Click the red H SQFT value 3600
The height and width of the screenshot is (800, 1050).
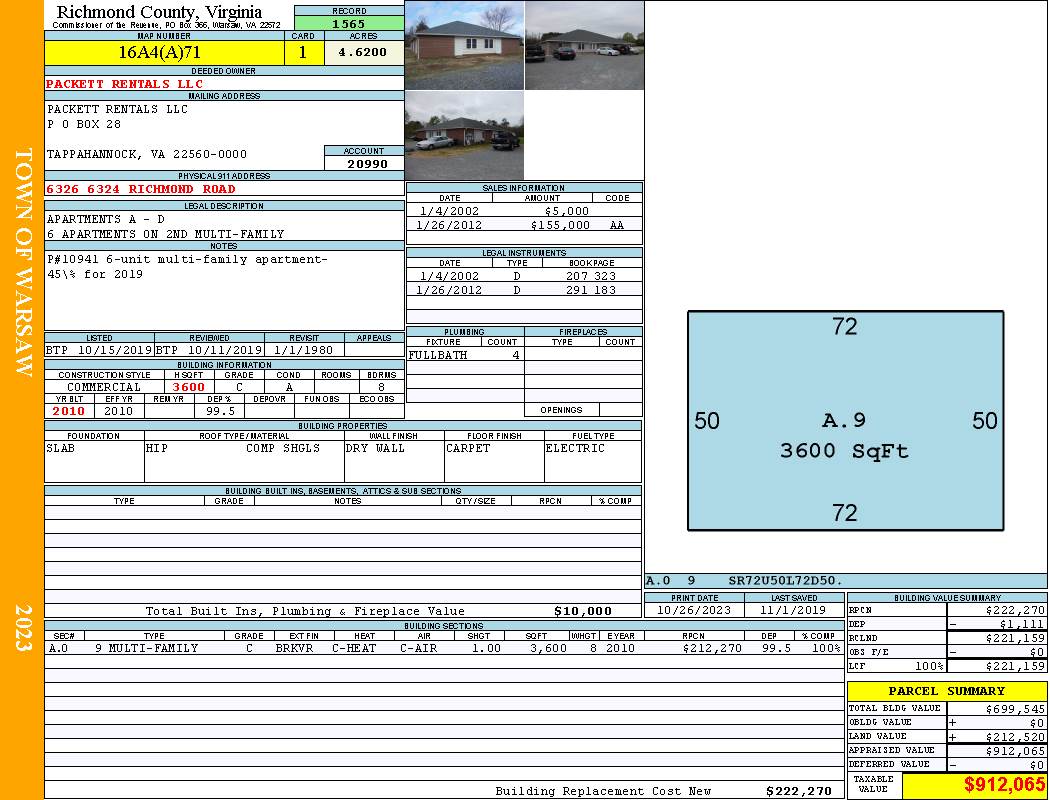pos(188,387)
